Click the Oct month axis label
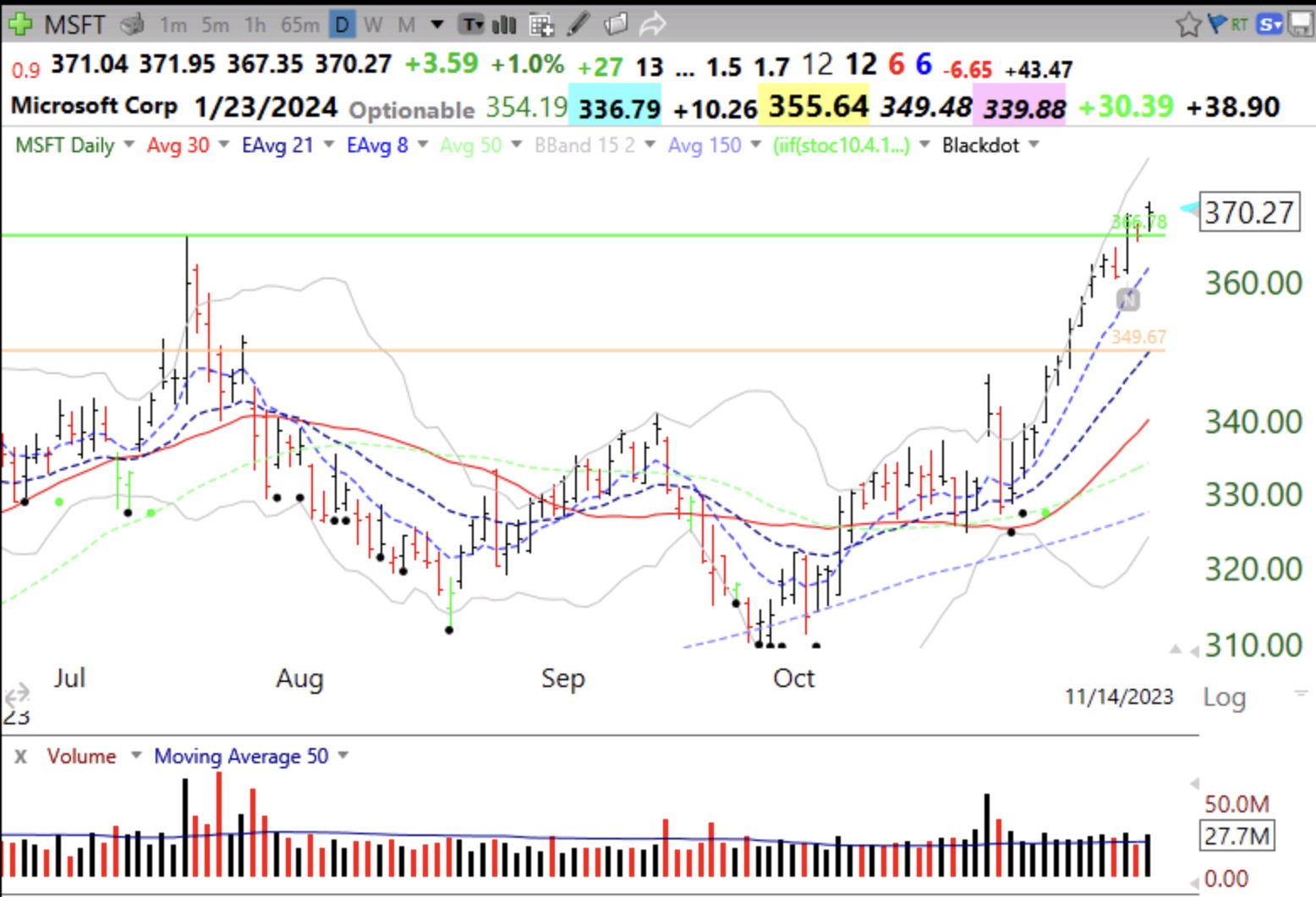Viewport: 1316px width, 897px height. 793,678
